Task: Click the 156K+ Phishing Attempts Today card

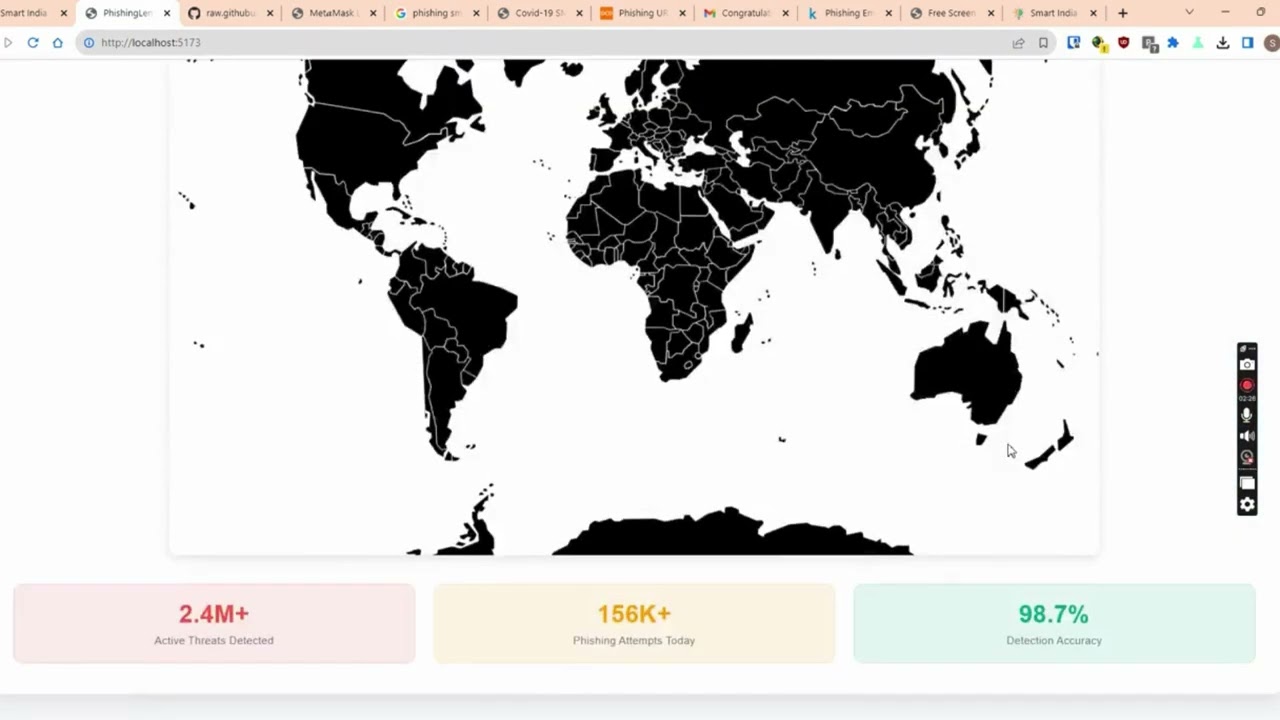Action: point(634,623)
